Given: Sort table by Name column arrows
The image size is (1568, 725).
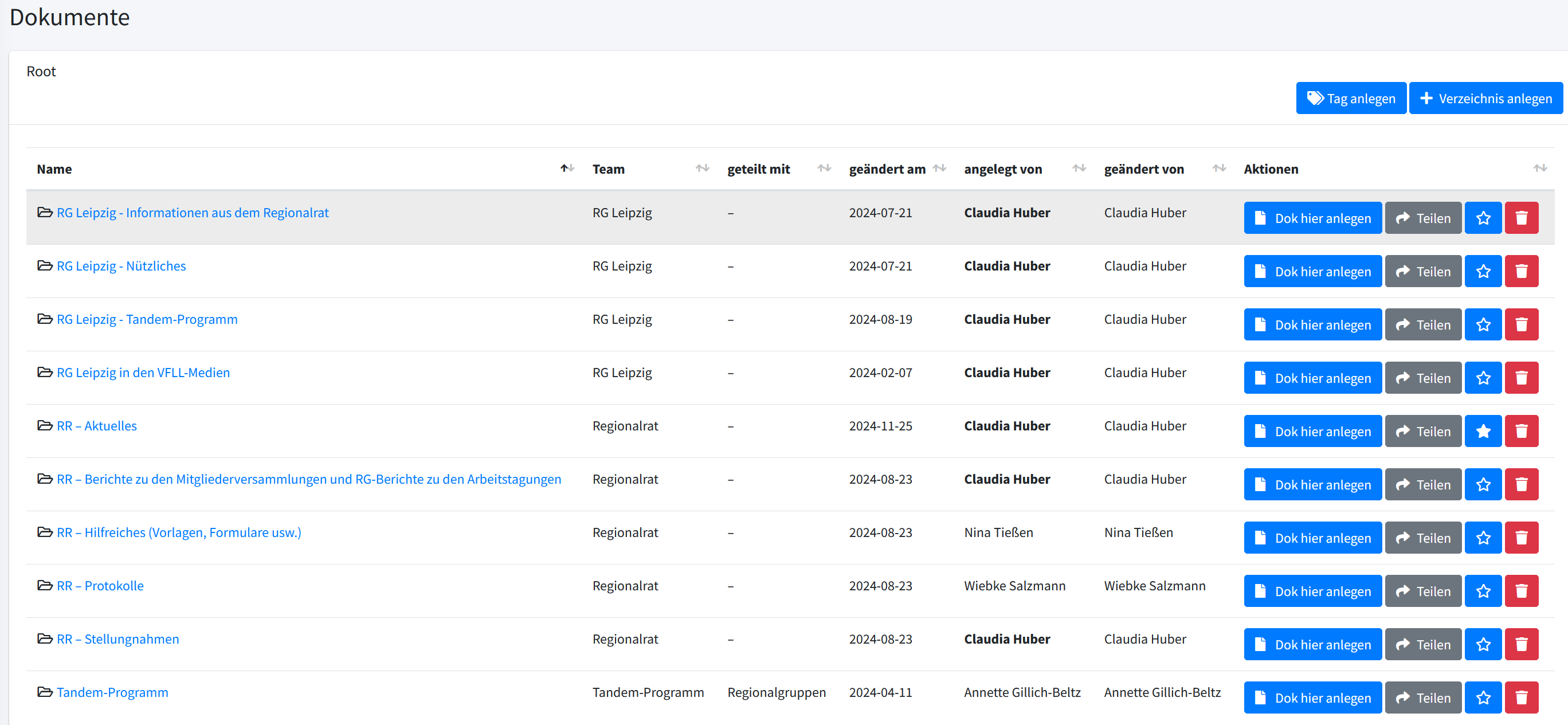Looking at the screenshot, I should pos(567,168).
